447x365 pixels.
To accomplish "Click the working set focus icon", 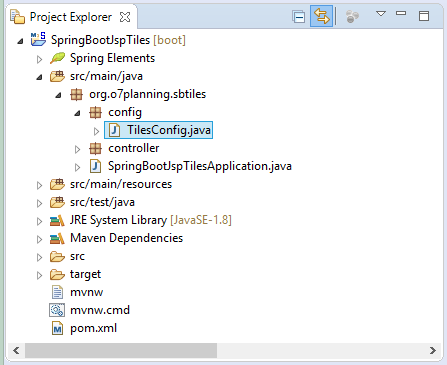I will pyautogui.click(x=352, y=16).
